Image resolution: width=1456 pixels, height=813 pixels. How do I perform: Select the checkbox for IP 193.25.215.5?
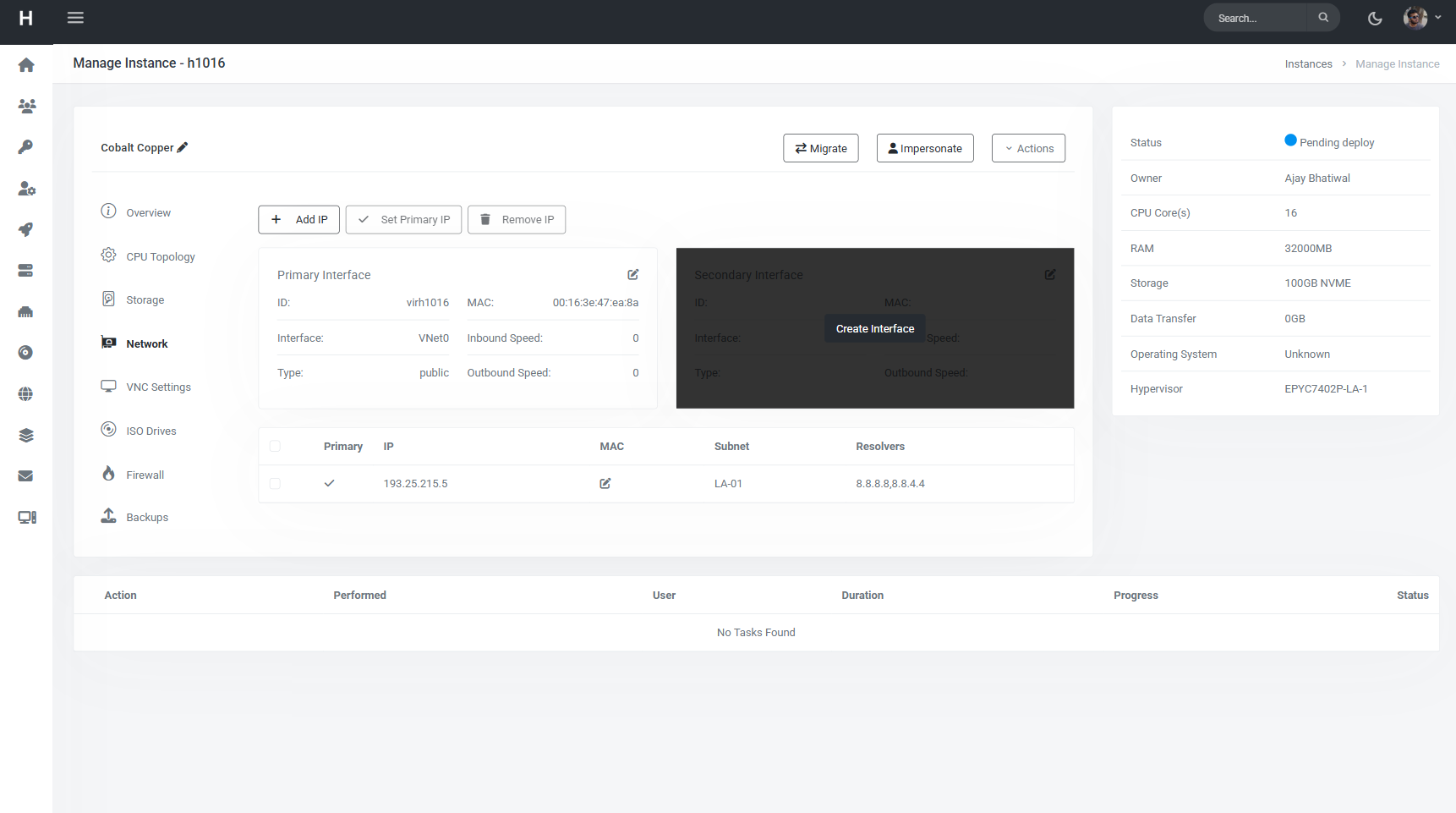point(275,484)
